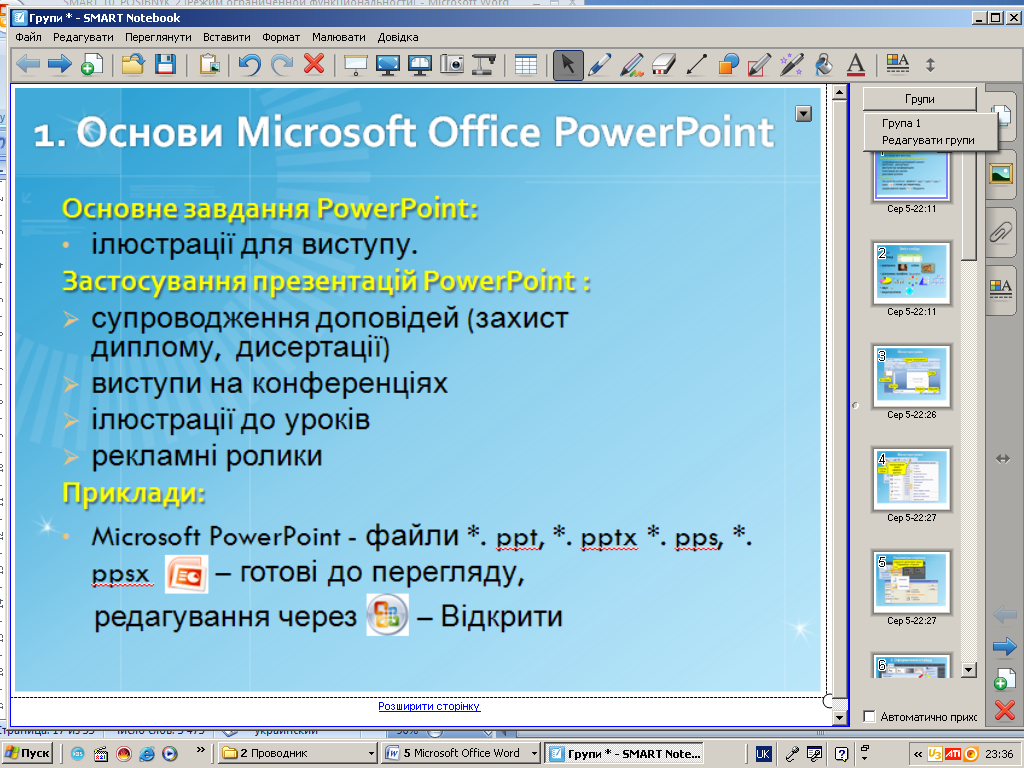Expand the 5 Microsoft Office Word taskbar group arrow

[x=534, y=754]
